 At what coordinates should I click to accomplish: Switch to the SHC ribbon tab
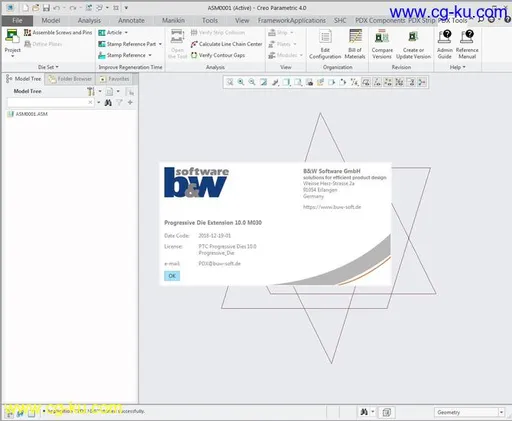click(340, 20)
